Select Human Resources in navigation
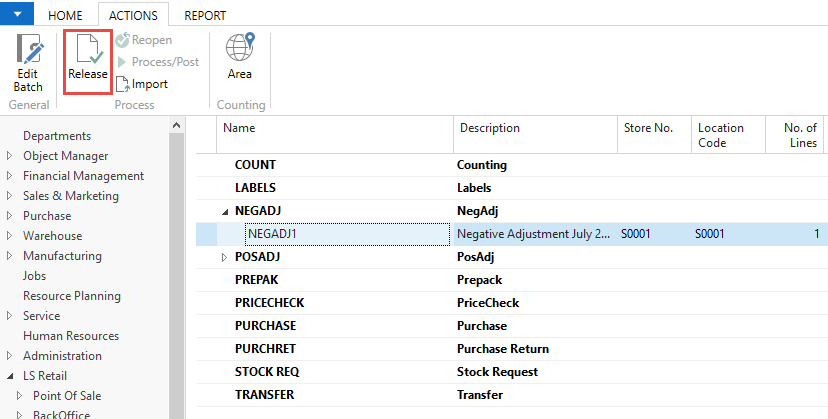The image size is (828, 419). [71, 336]
